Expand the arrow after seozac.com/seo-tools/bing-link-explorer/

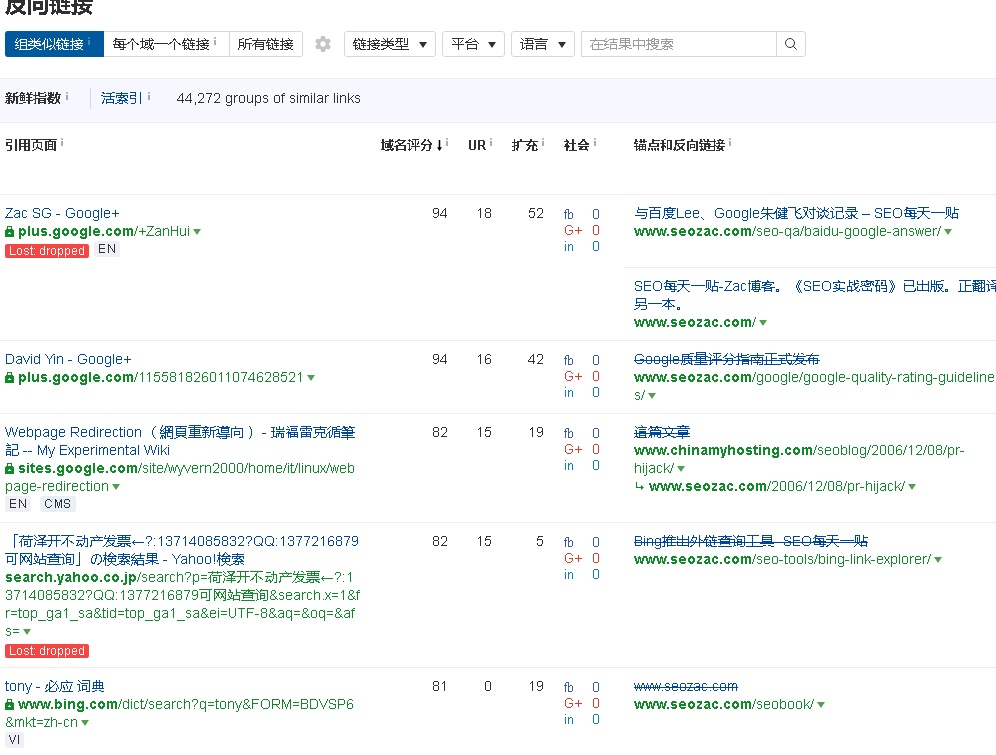(x=938, y=560)
